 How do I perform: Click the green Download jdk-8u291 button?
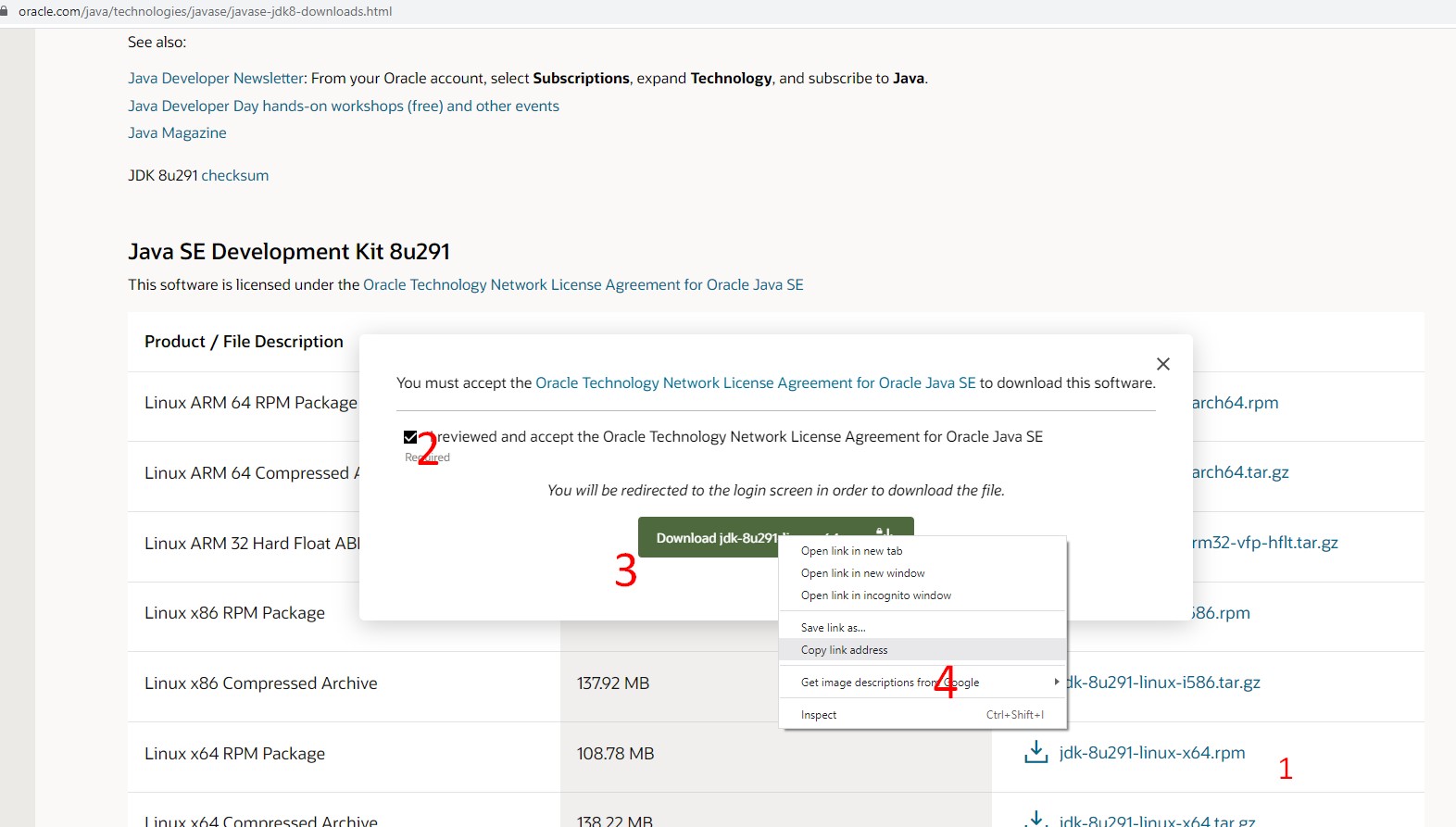[775, 537]
